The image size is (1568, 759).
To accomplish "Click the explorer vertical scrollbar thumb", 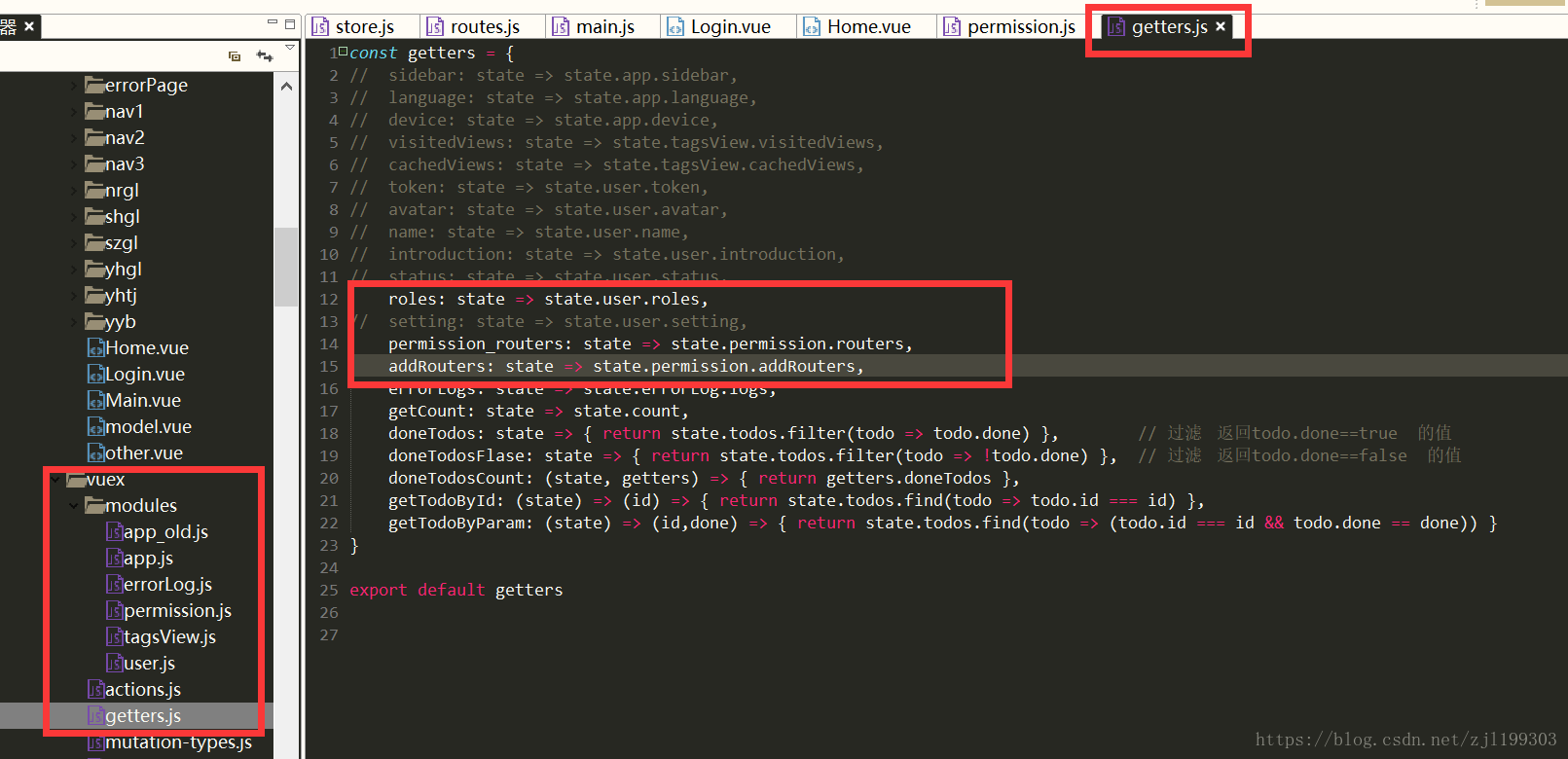I will tap(286, 267).
